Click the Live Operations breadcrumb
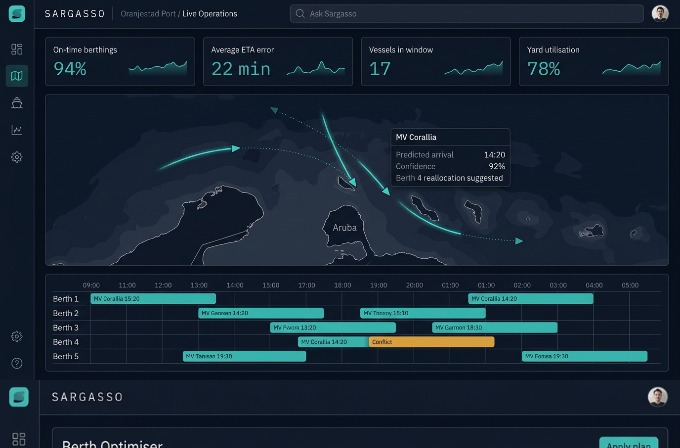Image resolution: width=680 pixels, height=448 pixels. coord(209,13)
